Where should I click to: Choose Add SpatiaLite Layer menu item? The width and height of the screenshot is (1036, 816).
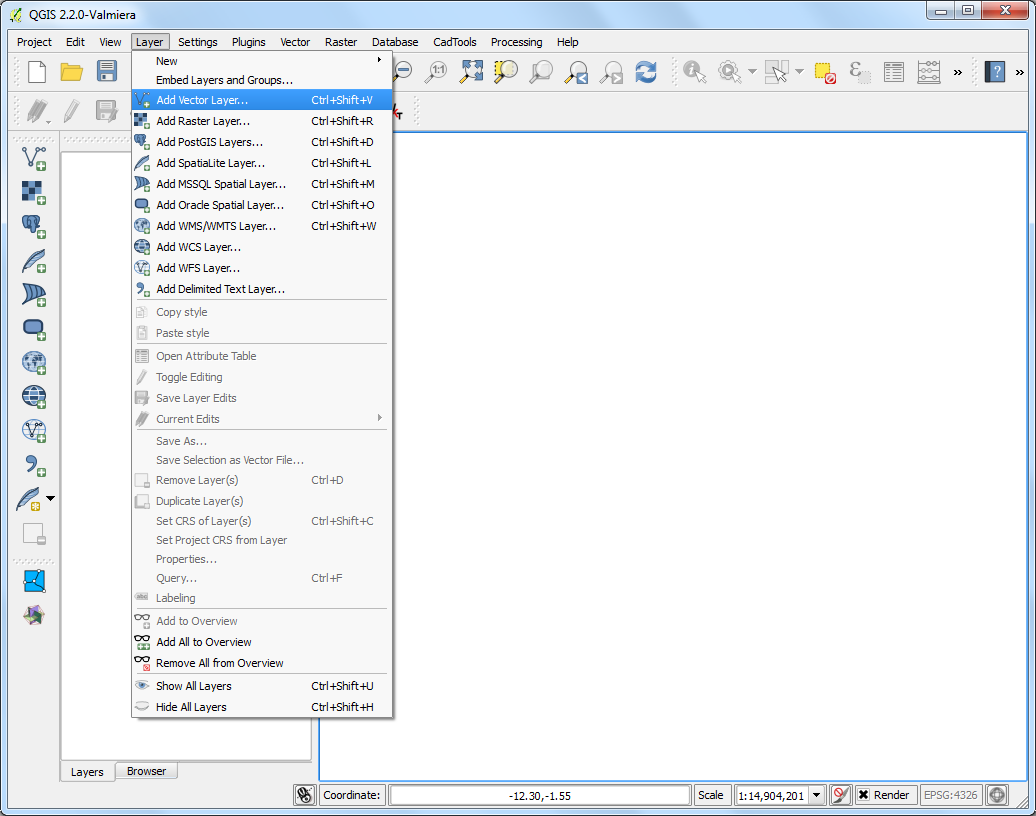pos(262,163)
